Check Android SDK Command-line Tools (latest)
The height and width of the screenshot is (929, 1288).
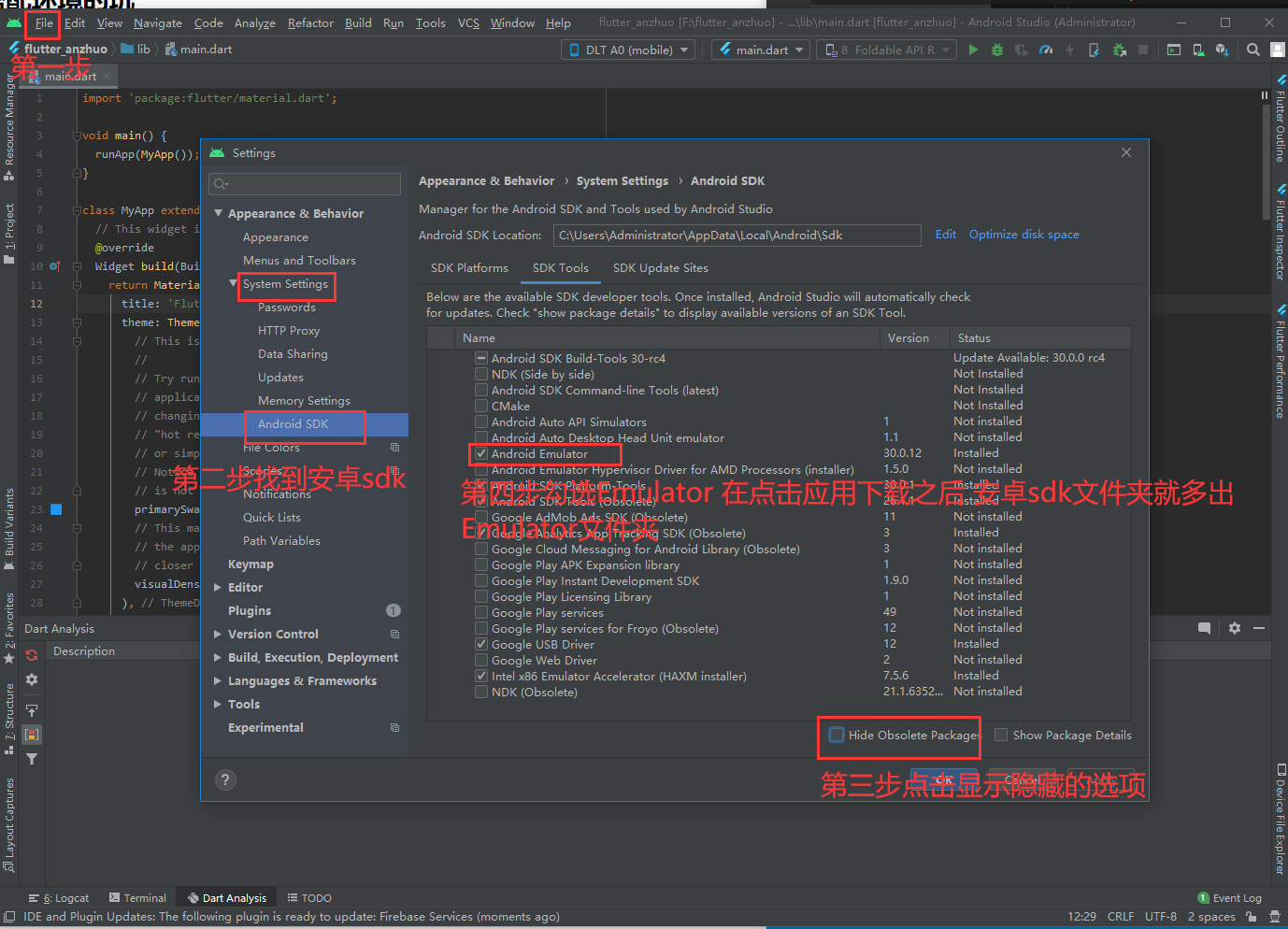point(480,391)
